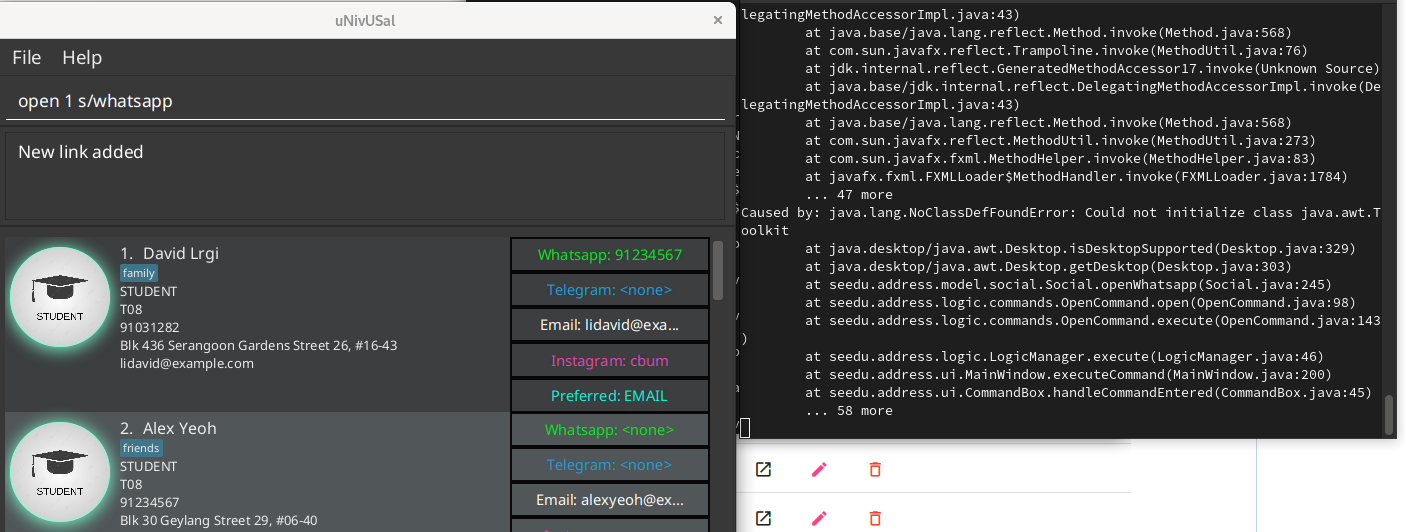1405x532 pixels.
Task: Open David Lrgi's Whatsapp: 91234567 link
Action: 610,255
